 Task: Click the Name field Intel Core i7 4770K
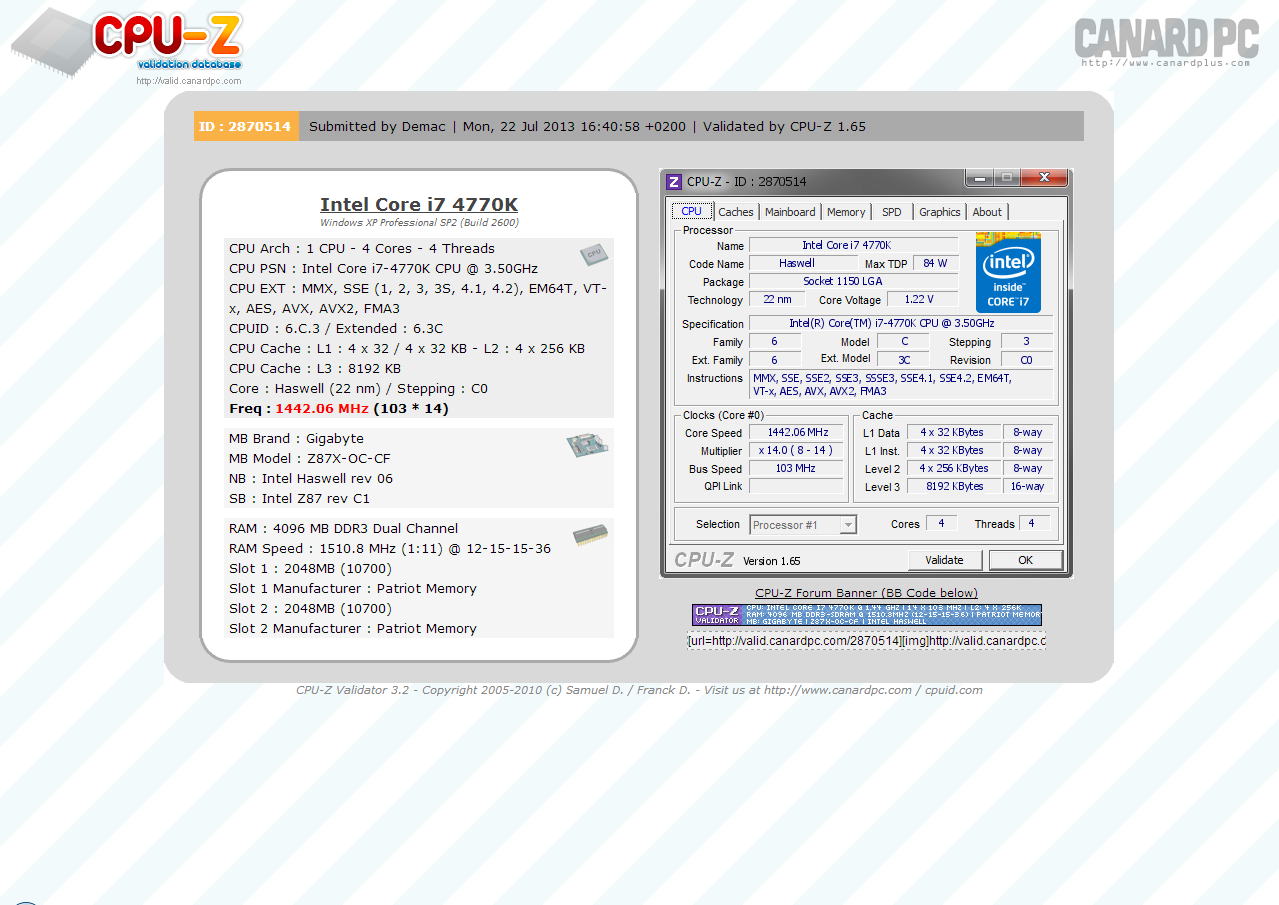(853, 245)
